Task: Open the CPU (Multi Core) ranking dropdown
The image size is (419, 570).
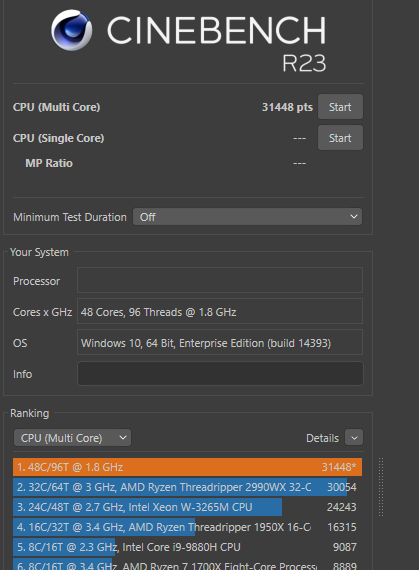Action: click(x=72, y=438)
